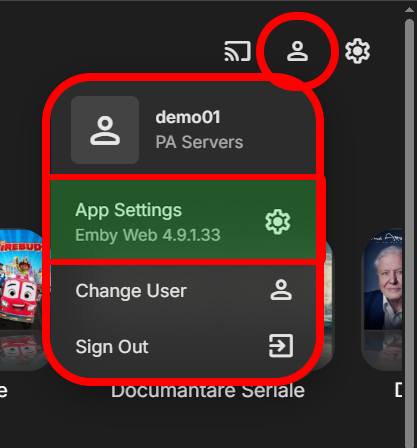Click the scrollbar up arrow
The image size is (417, 448).
click(409, 10)
